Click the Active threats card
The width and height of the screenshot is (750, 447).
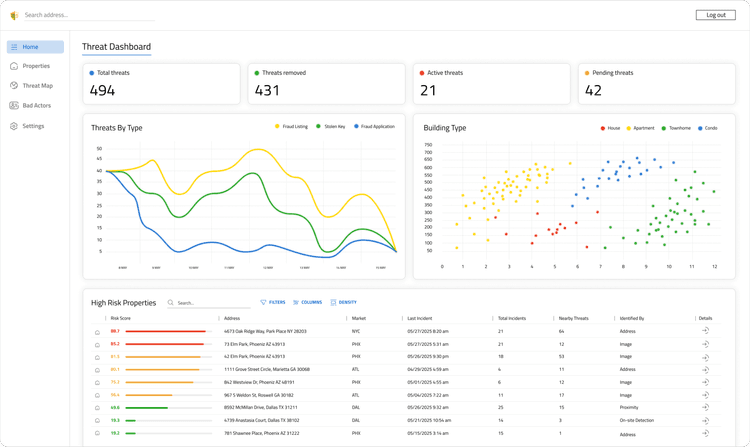point(491,84)
